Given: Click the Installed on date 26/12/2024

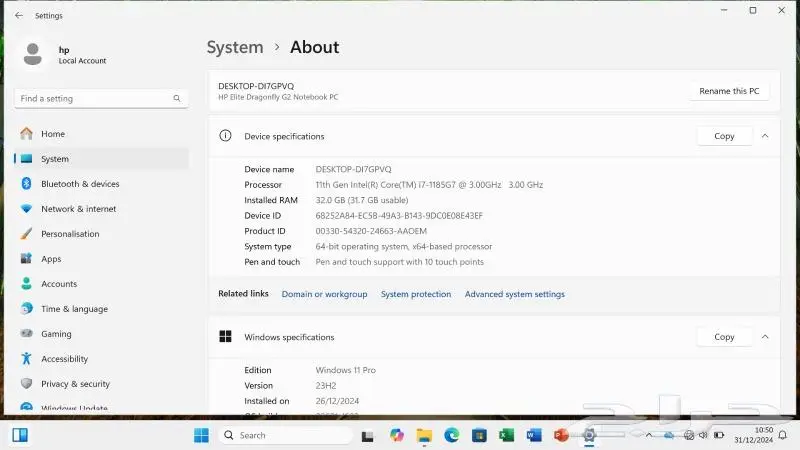Looking at the screenshot, I should [337, 401].
